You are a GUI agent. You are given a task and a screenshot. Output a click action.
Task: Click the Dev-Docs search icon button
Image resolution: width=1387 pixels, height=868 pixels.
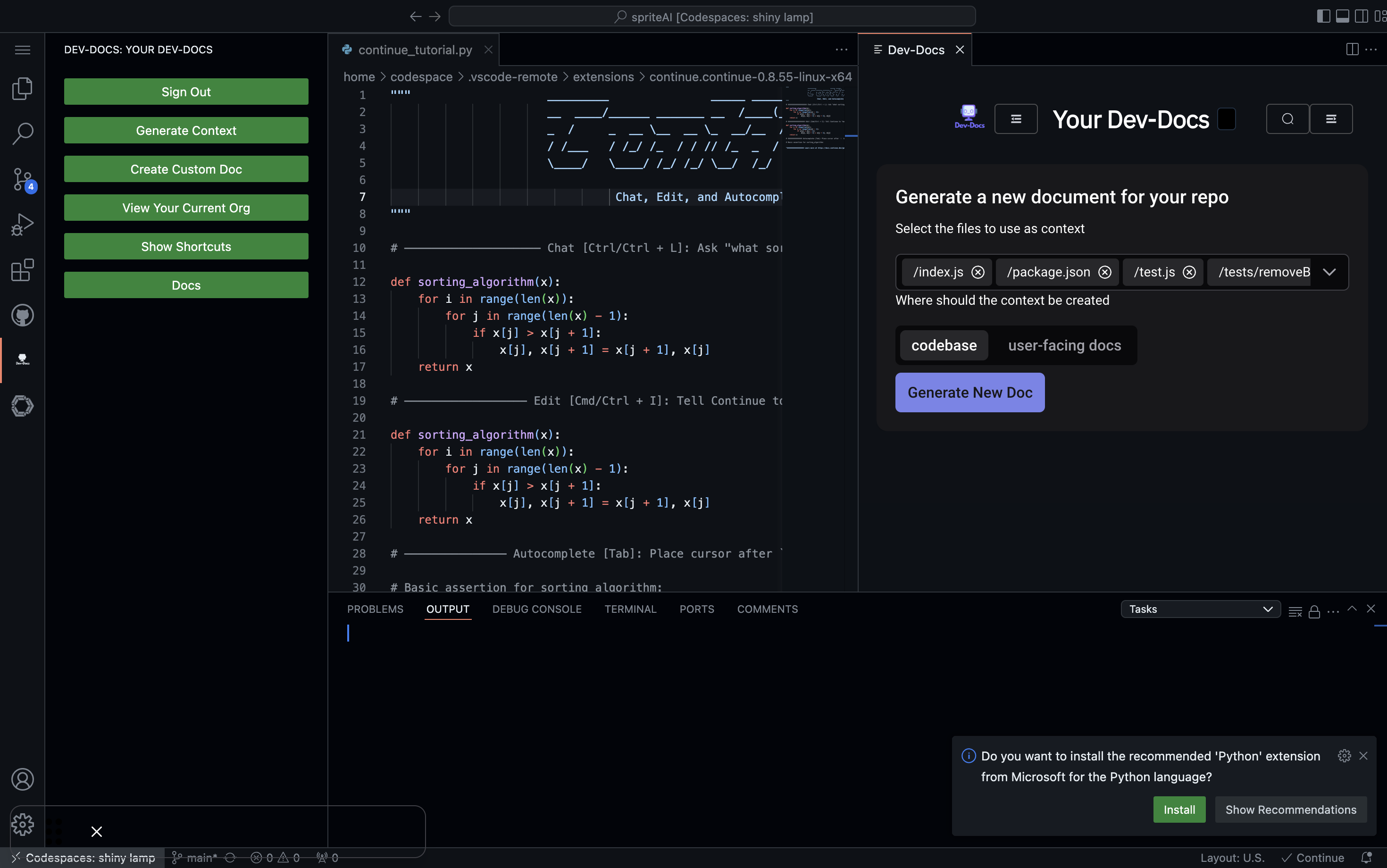(x=1287, y=119)
